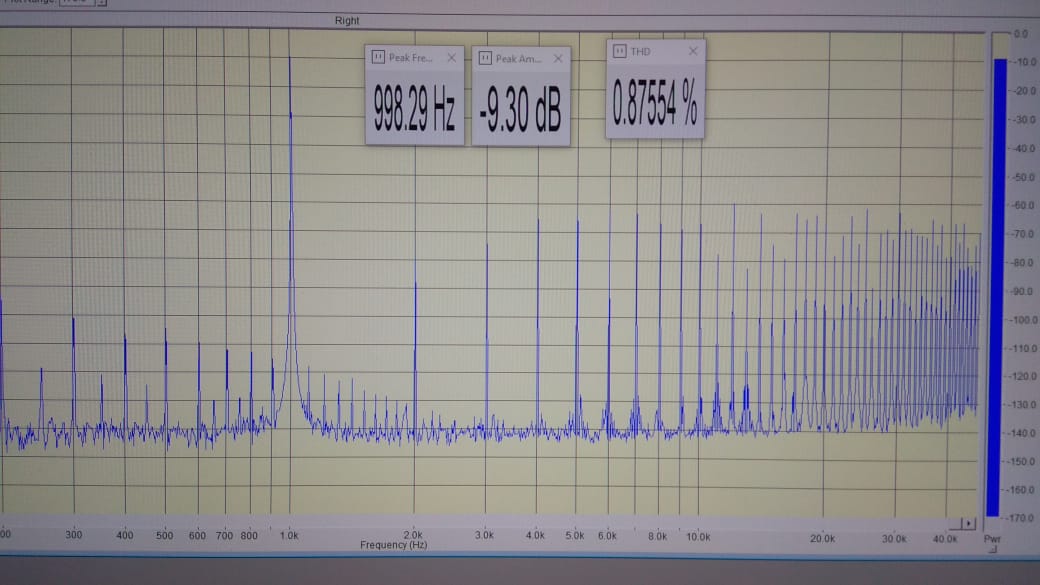This screenshot has height=585, width=1040.
Task: Click the Right channel label above the plot
Action: click(x=347, y=21)
